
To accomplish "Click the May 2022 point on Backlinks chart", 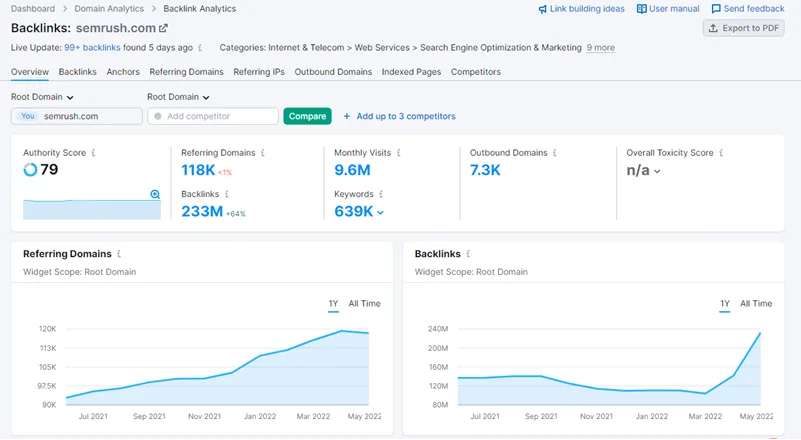I will point(760,333).
